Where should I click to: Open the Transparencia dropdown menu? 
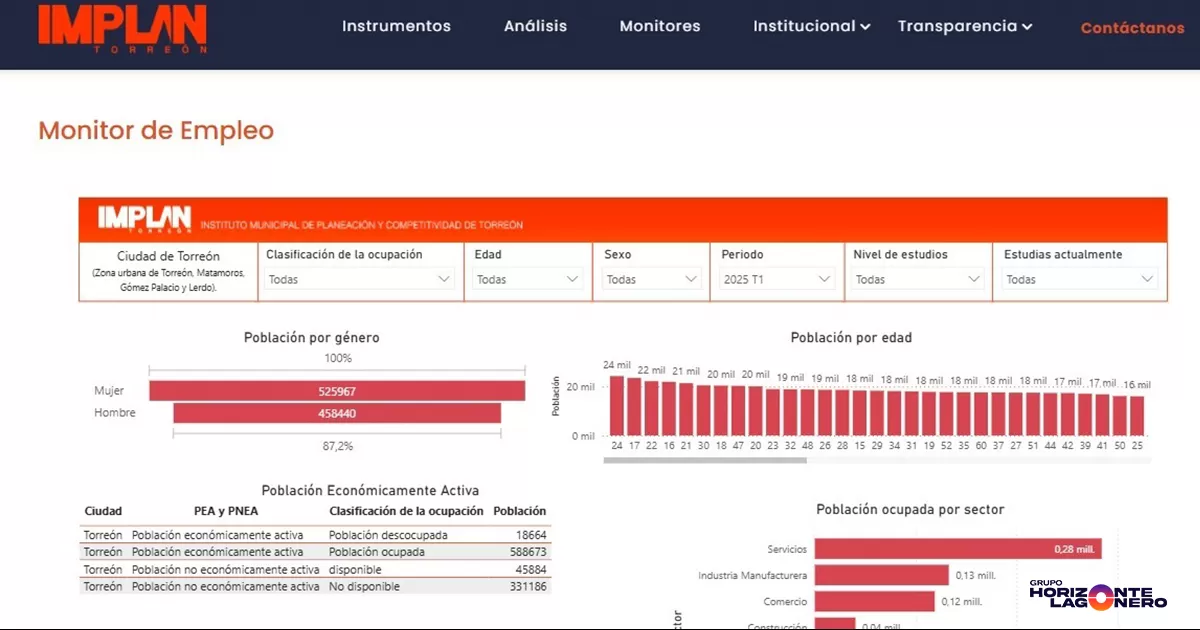pos(963,27)
